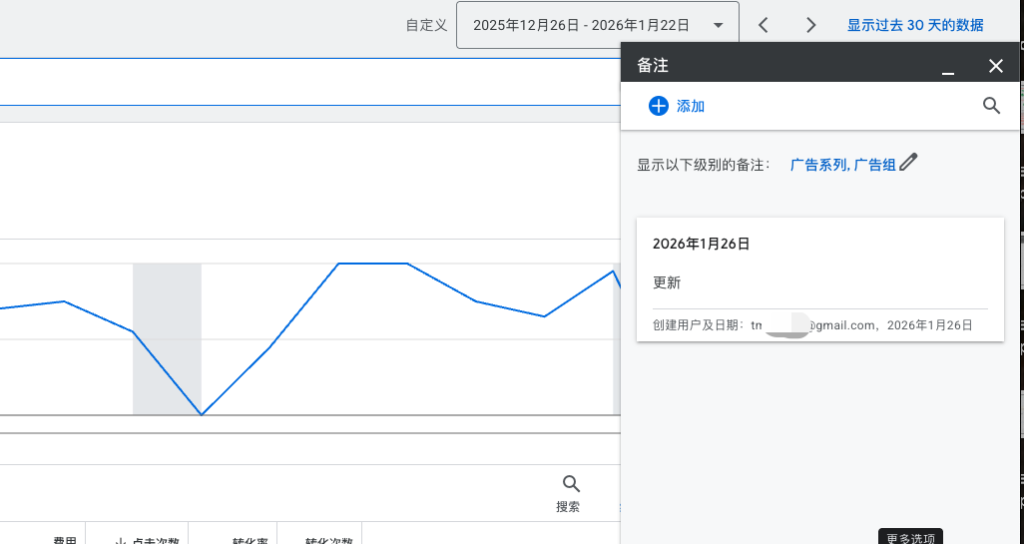Click the 更新 note text

(x=667, y=283)
